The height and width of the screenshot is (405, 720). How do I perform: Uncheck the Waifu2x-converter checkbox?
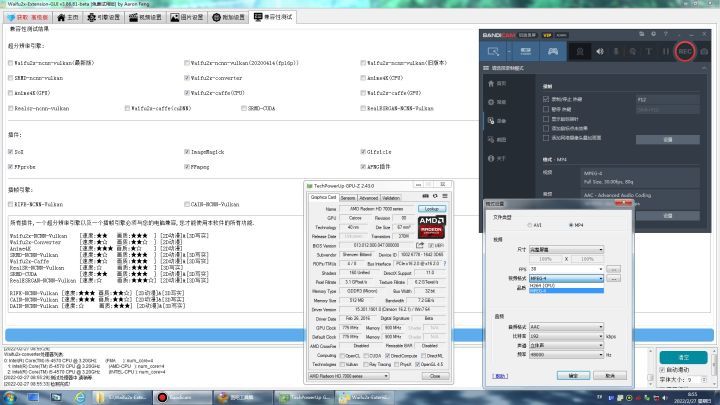[x=187, y=77]
